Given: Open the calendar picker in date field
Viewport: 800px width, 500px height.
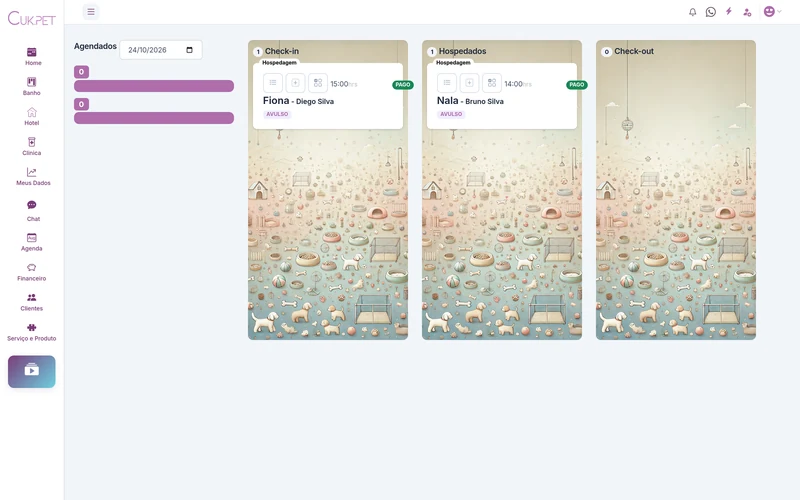Looking at the screenshot, I should (x=189, y=50).
